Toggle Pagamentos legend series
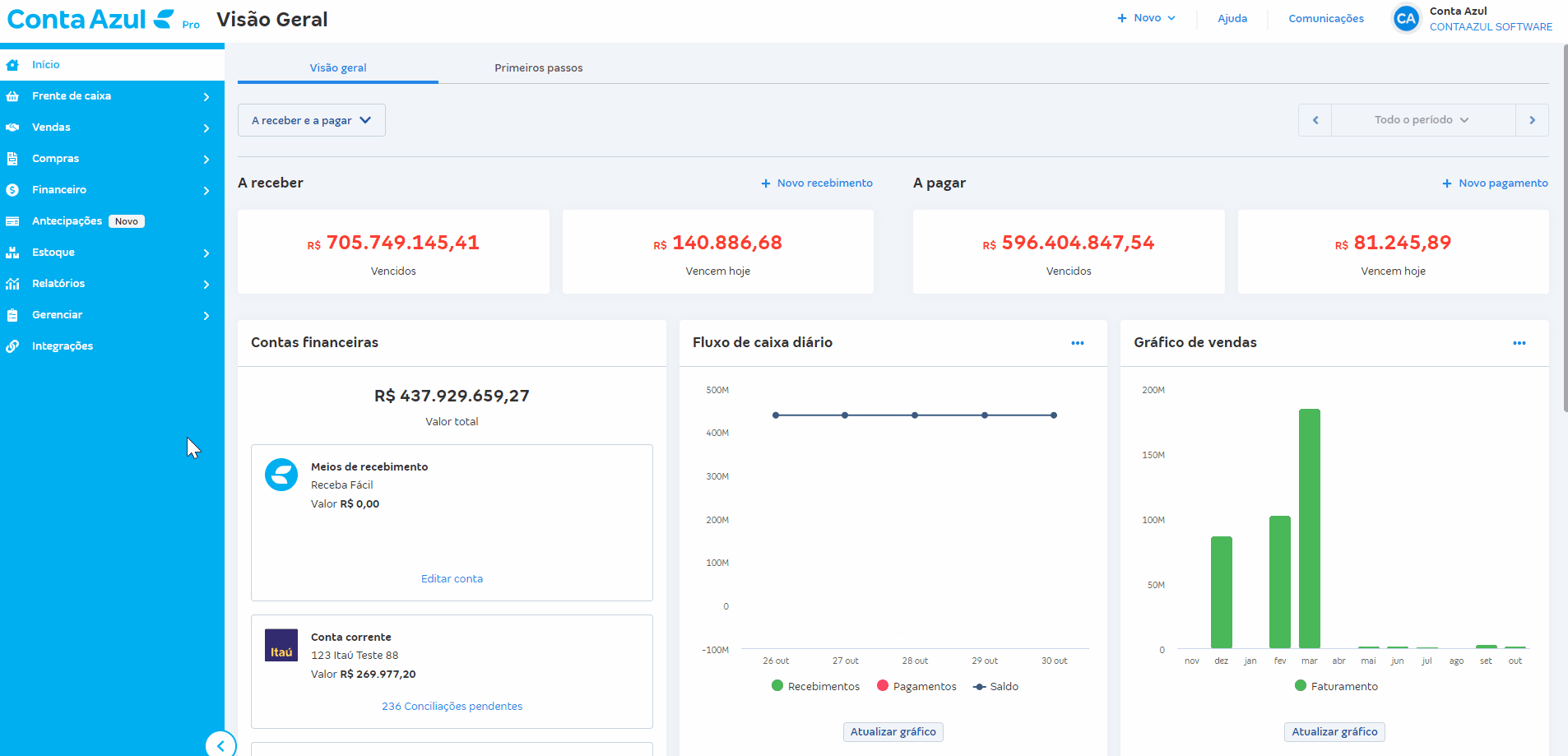1568x756 pixels. [x=916, y=686]
